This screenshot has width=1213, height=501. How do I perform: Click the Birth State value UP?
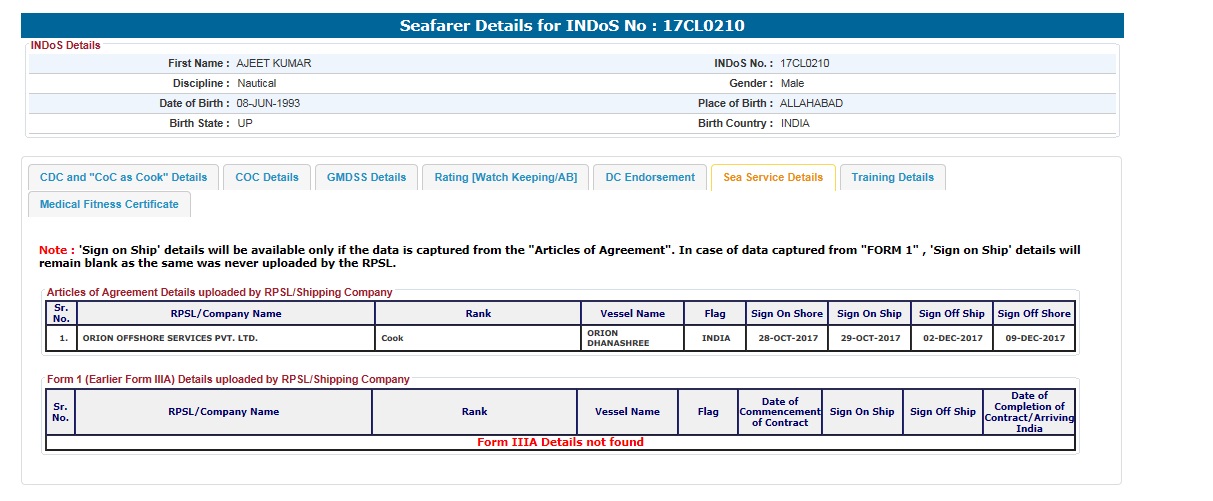[x=245, y=123]
